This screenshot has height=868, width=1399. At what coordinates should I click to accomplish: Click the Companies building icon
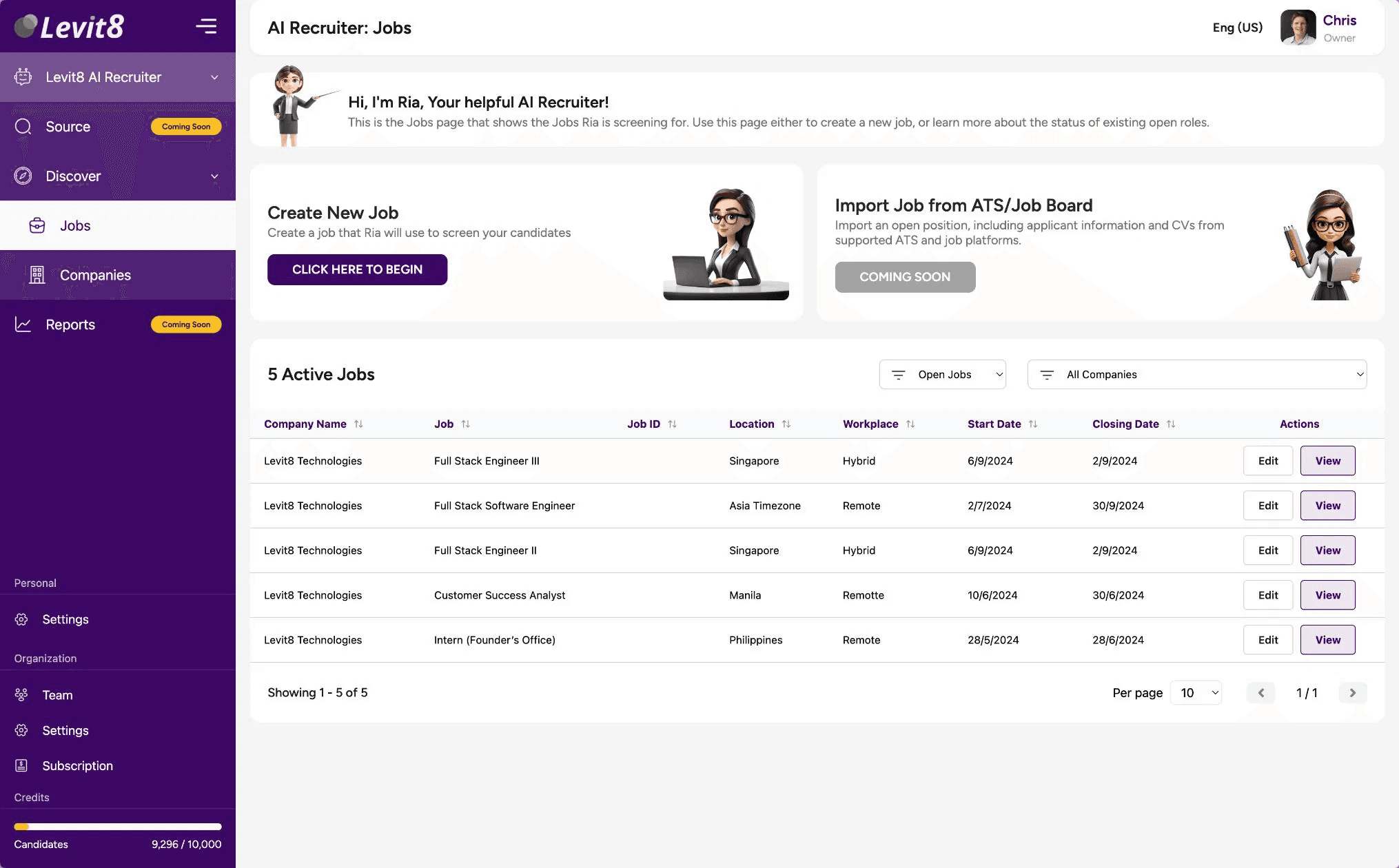pyautogui.click(x=37, y=275)
